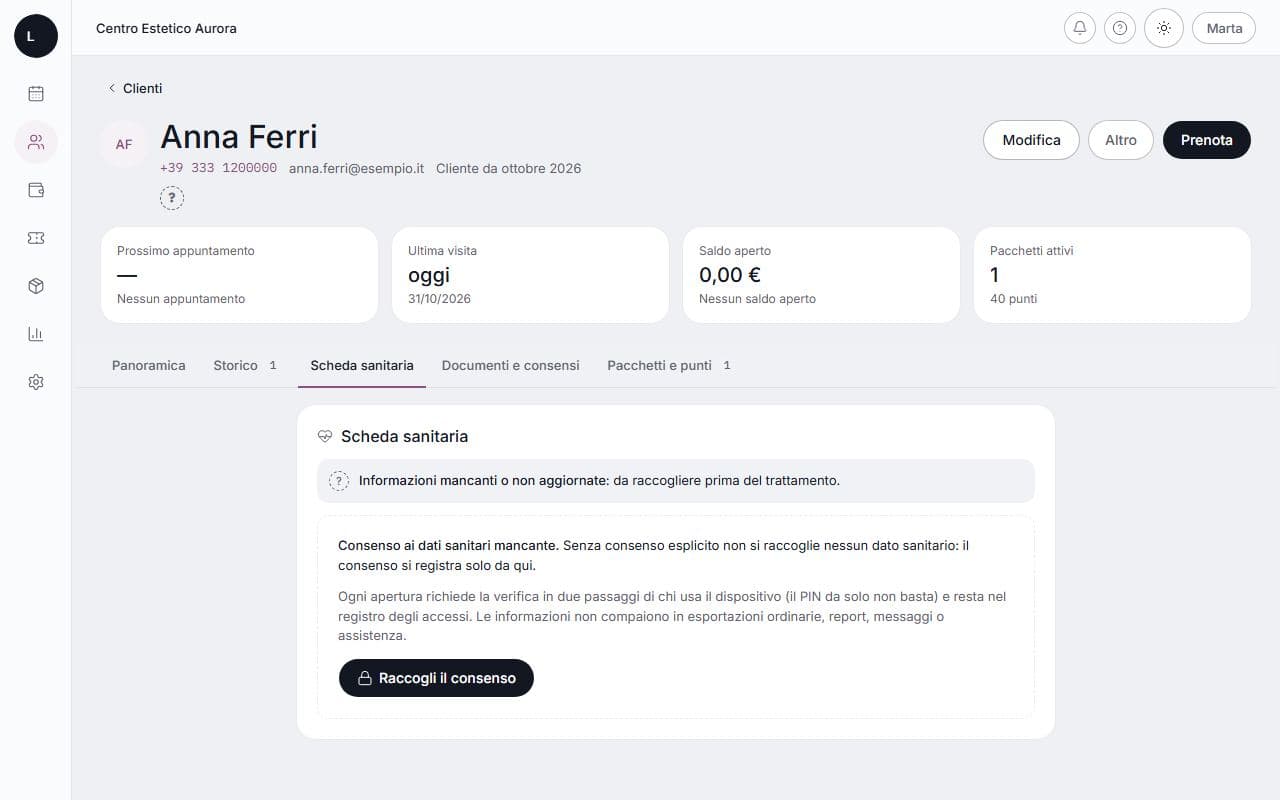Click the email anna.ferri@esempio.it
1280x800 pixels.
point(357,168)
